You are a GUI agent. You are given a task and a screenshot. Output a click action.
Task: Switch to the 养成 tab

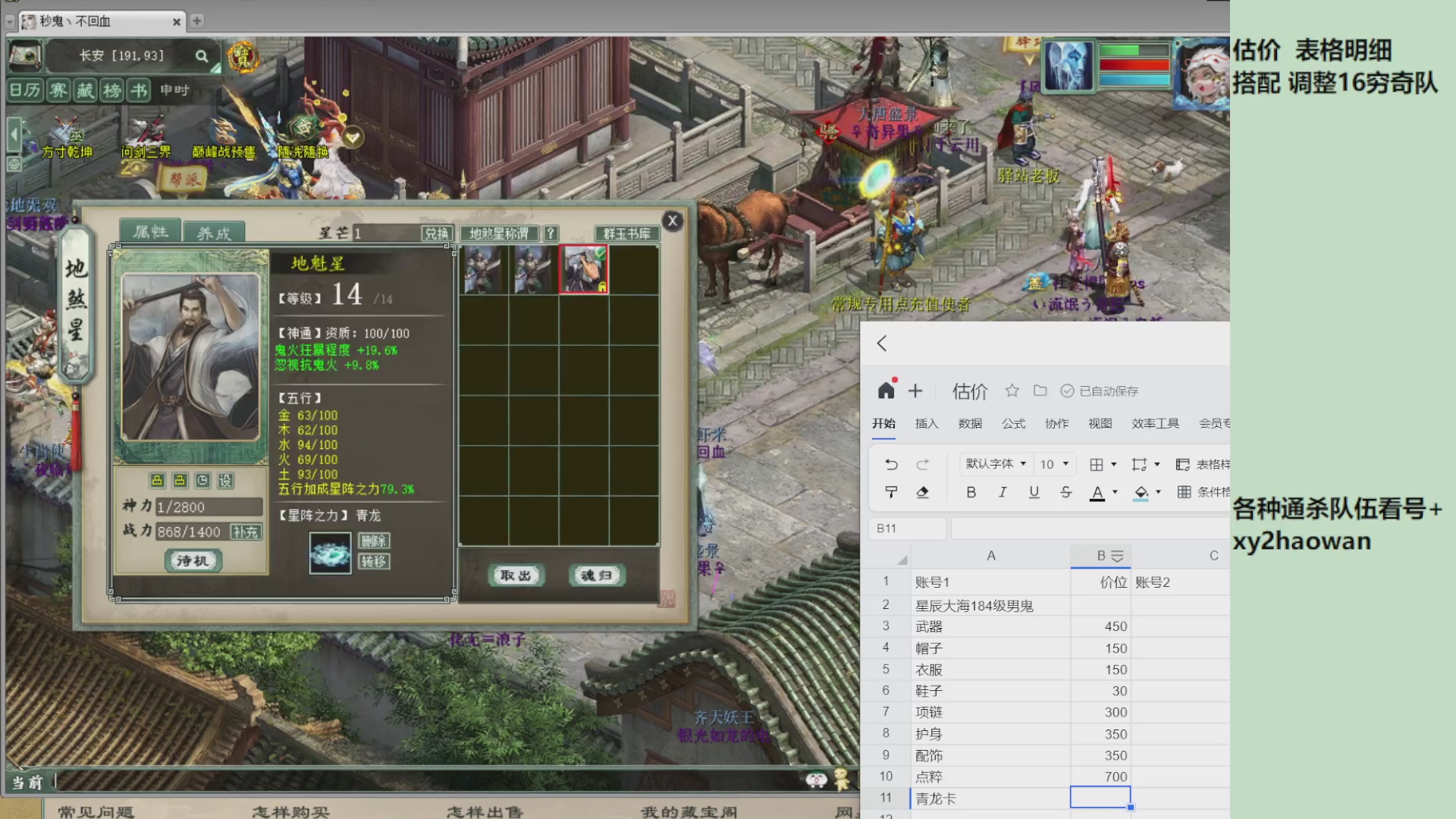click(x=214, y=233)
